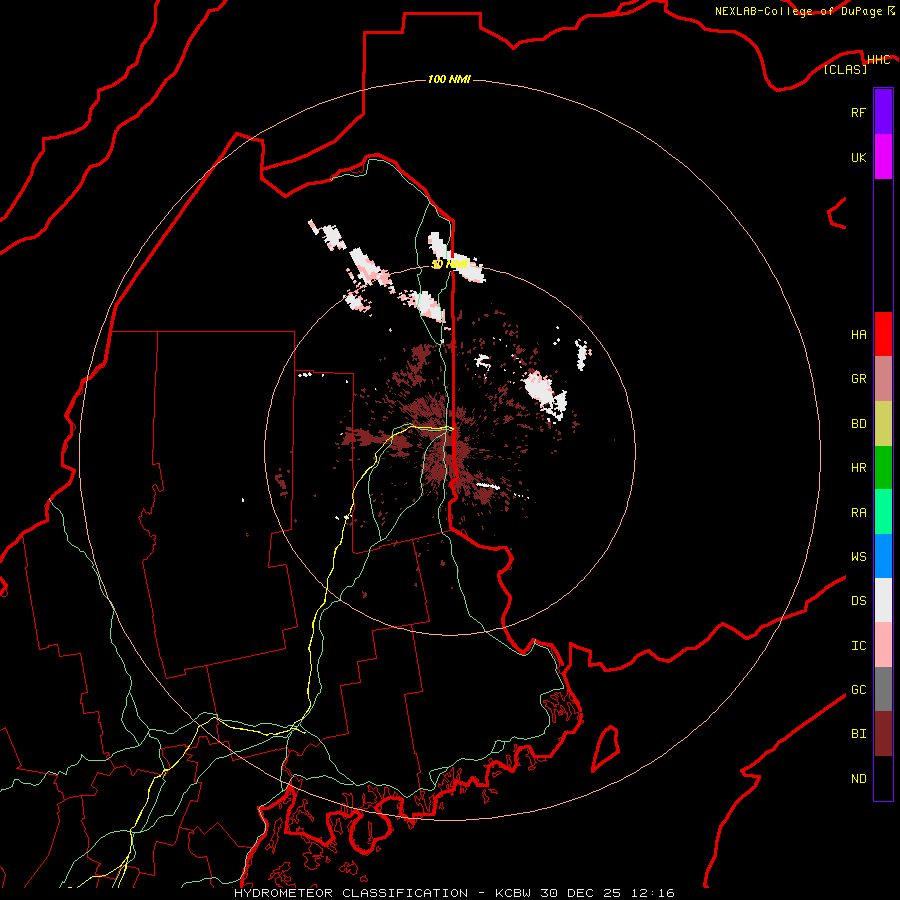Click the KCBW radar site identifier

513,893
